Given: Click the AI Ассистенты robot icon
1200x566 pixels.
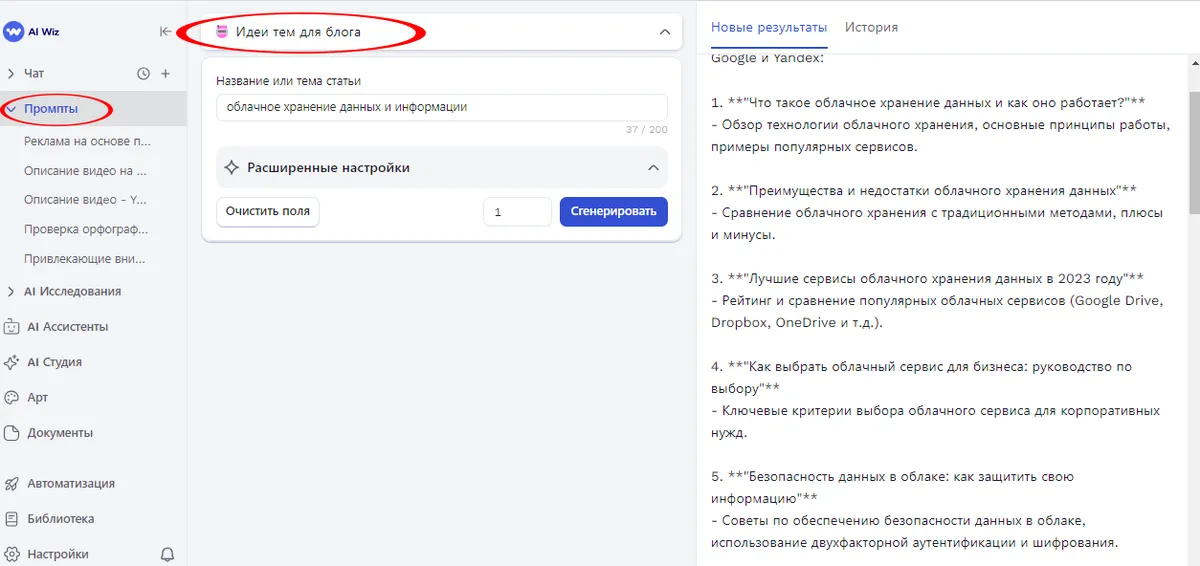Looking at the screenshot, I should coord(11,327).
